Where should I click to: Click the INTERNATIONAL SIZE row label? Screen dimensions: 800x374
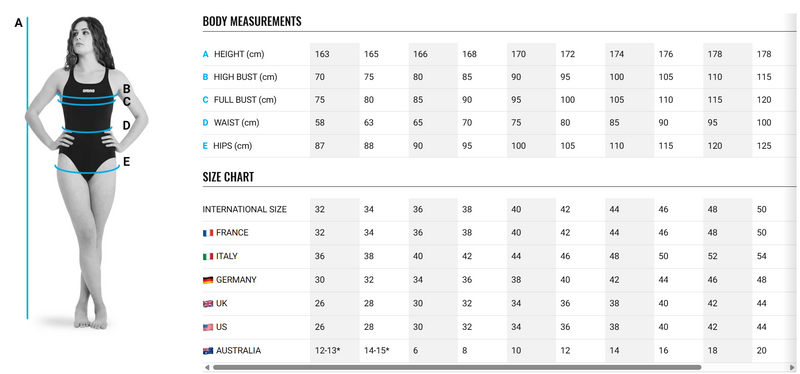click(x=244, y=209)
